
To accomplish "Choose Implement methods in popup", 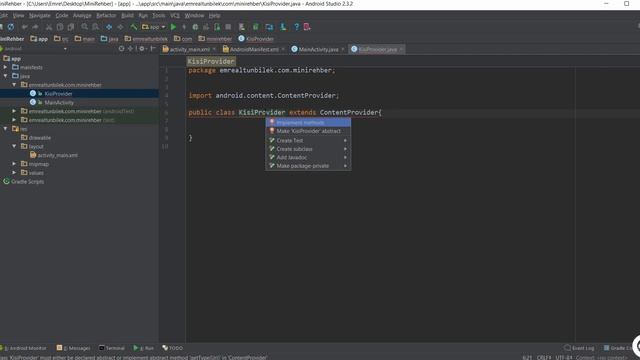I will tap(308, 122).
